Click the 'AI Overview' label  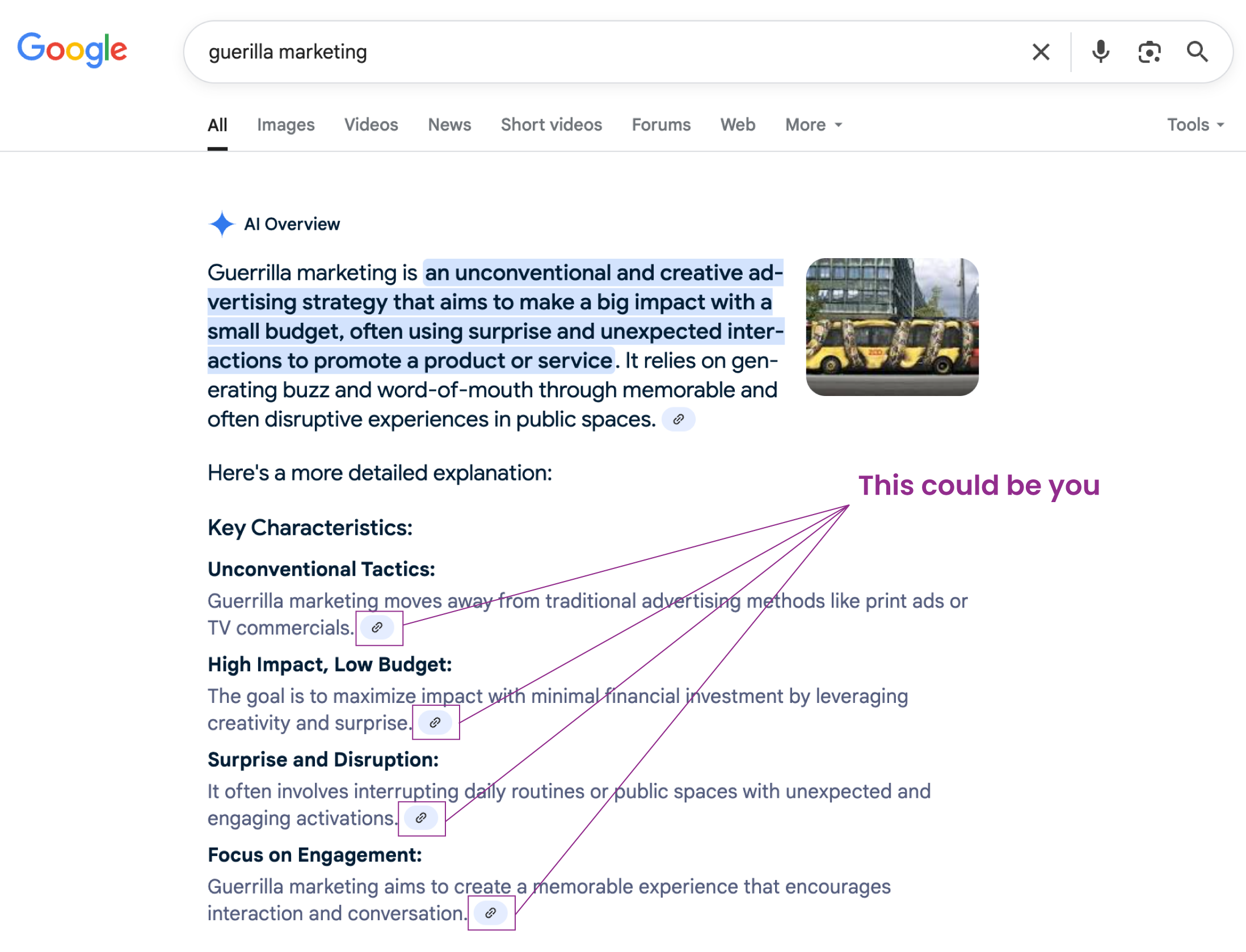coord(292,224)
